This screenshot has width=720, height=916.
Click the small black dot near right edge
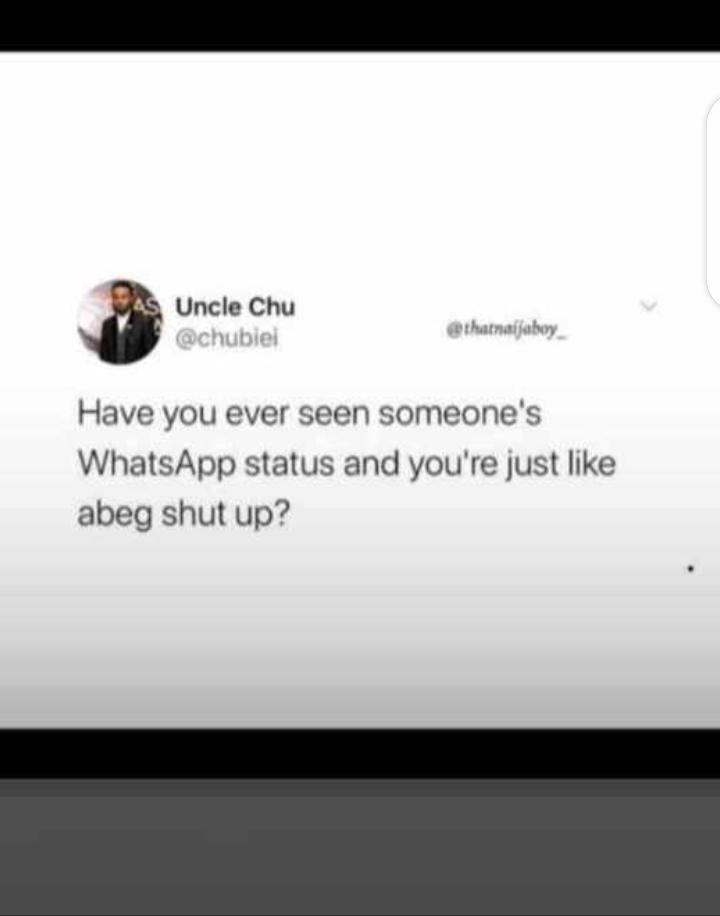coord(691,567)
